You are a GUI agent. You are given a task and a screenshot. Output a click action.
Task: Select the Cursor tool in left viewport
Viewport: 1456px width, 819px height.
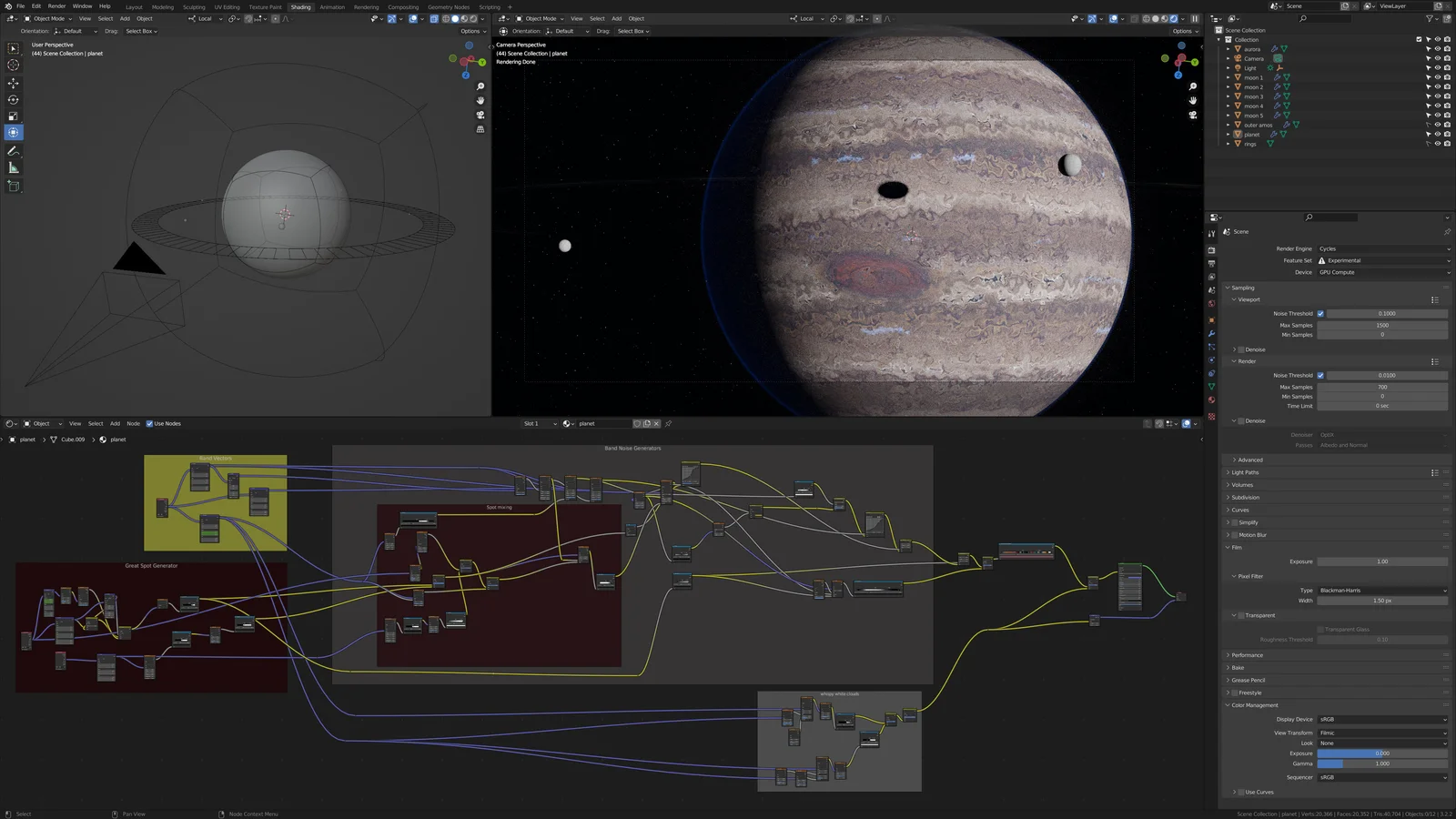pyautogui.click(x=13, y=66)
